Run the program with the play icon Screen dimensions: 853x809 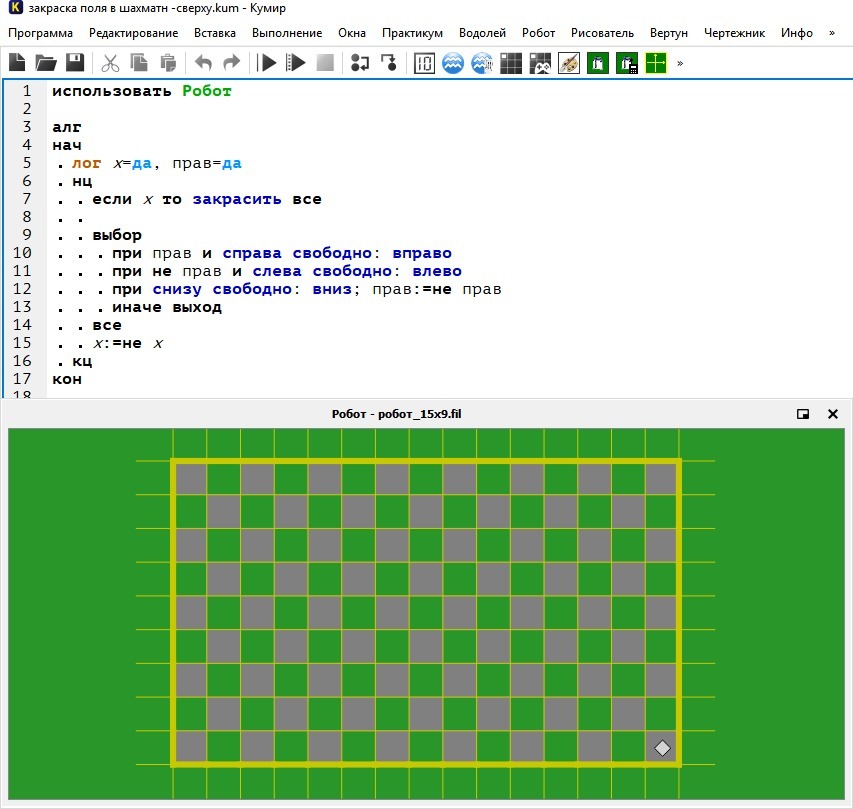267,63
